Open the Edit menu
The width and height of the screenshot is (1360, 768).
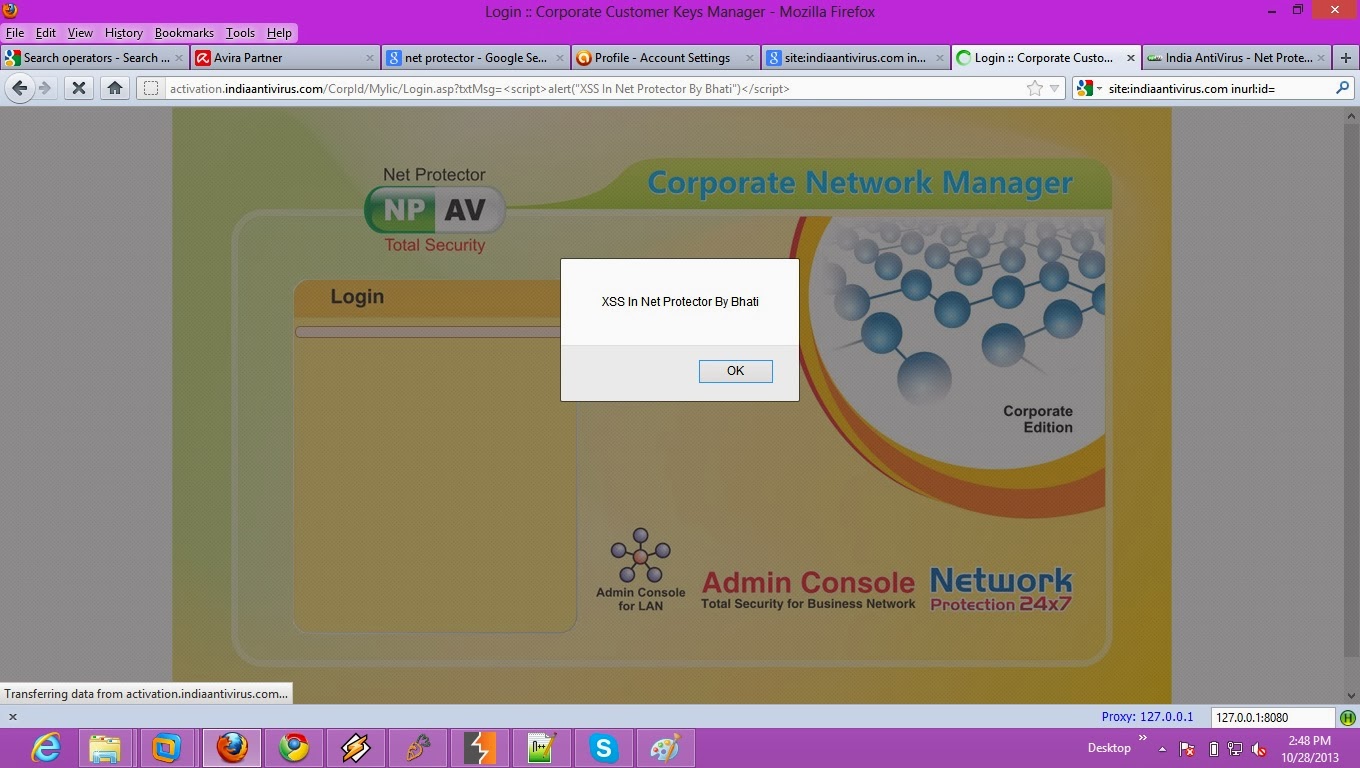pos(46,33)
